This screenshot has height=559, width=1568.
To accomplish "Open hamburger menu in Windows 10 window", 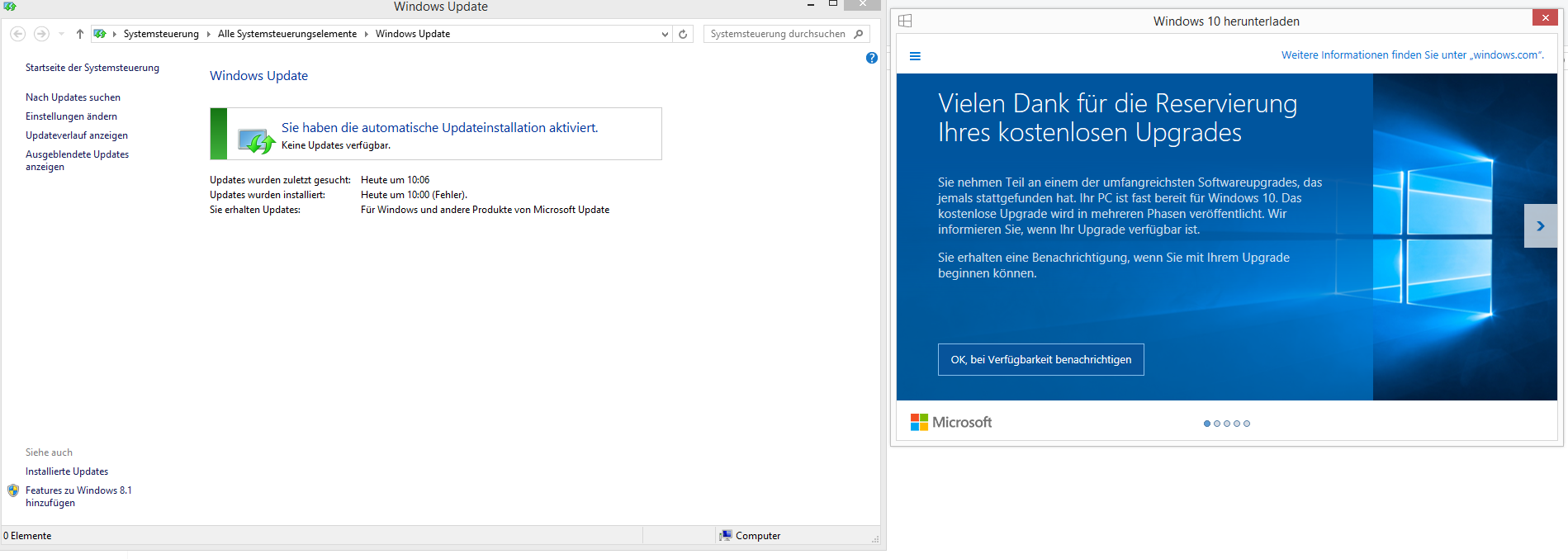I will pos(915,56).
